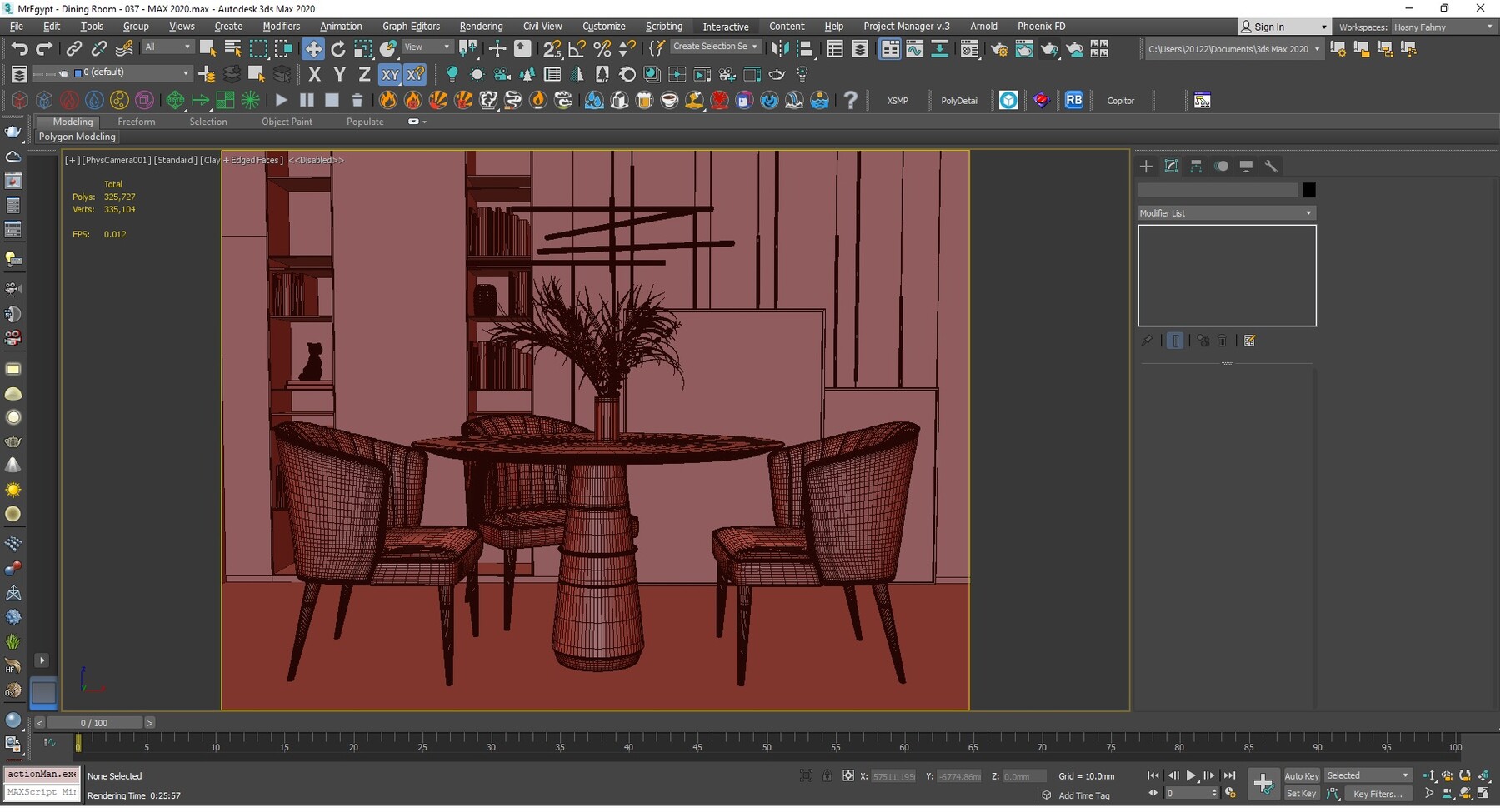Enable Auto Key animation mode
Viewport: 1500px width, 812px height.
point(1301,775)
